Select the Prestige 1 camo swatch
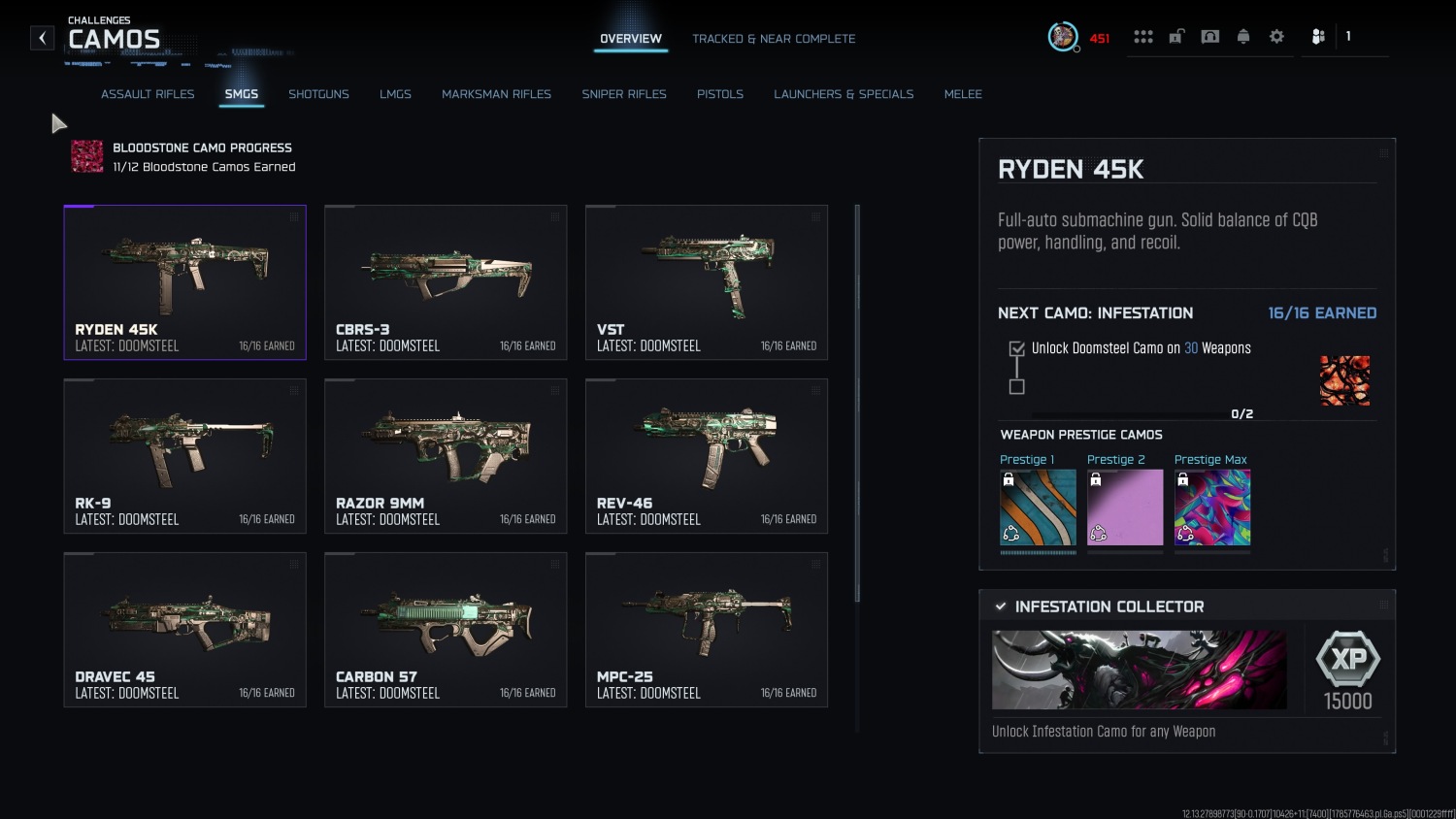The width and height of the screenshot is (1456, 819). pos(1038,508)
